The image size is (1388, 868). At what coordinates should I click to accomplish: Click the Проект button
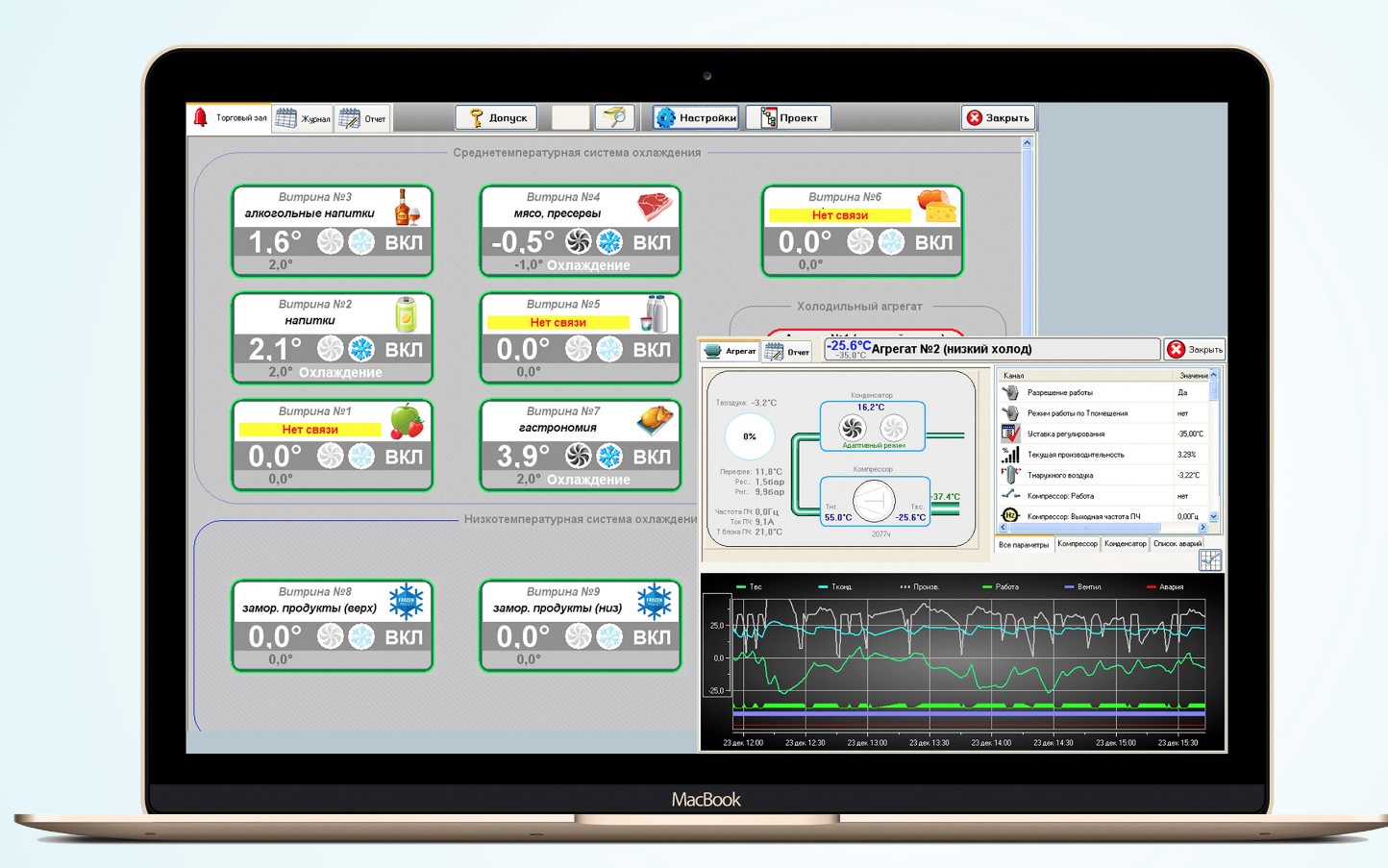(x=789, y=117)
